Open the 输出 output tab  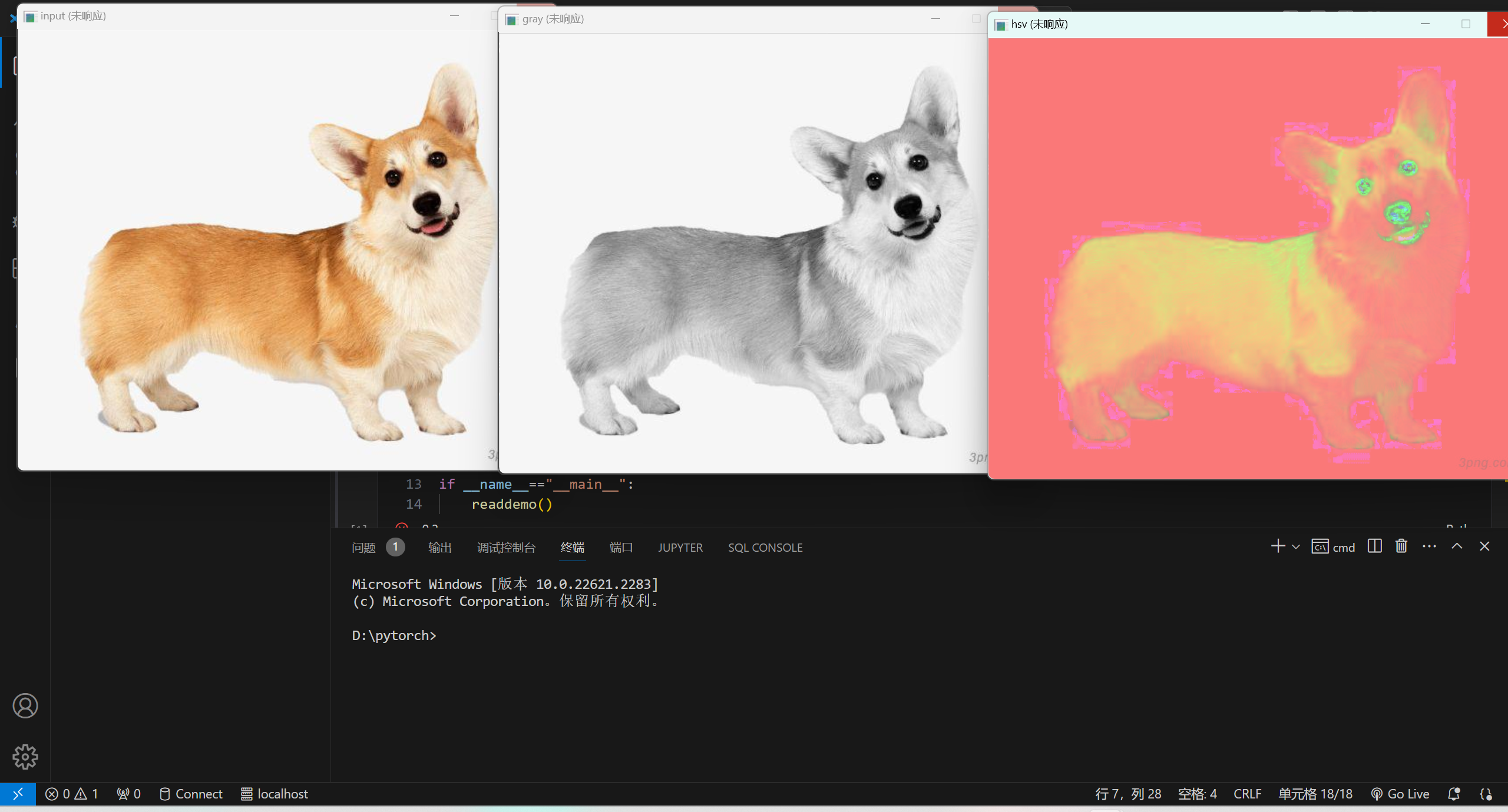tap(439, 547)
